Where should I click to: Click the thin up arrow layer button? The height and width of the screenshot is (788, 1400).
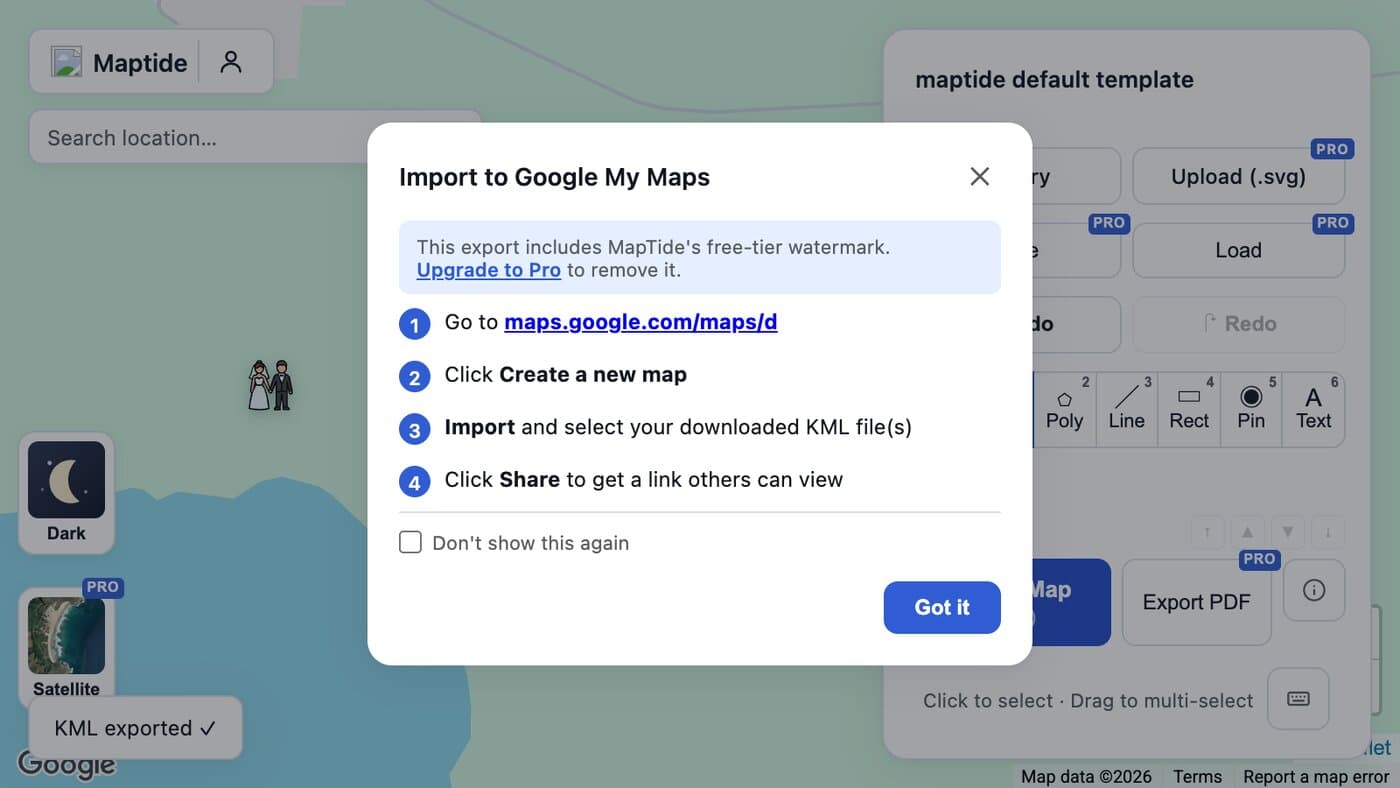pyautogui.click(x=1207, y=532)
